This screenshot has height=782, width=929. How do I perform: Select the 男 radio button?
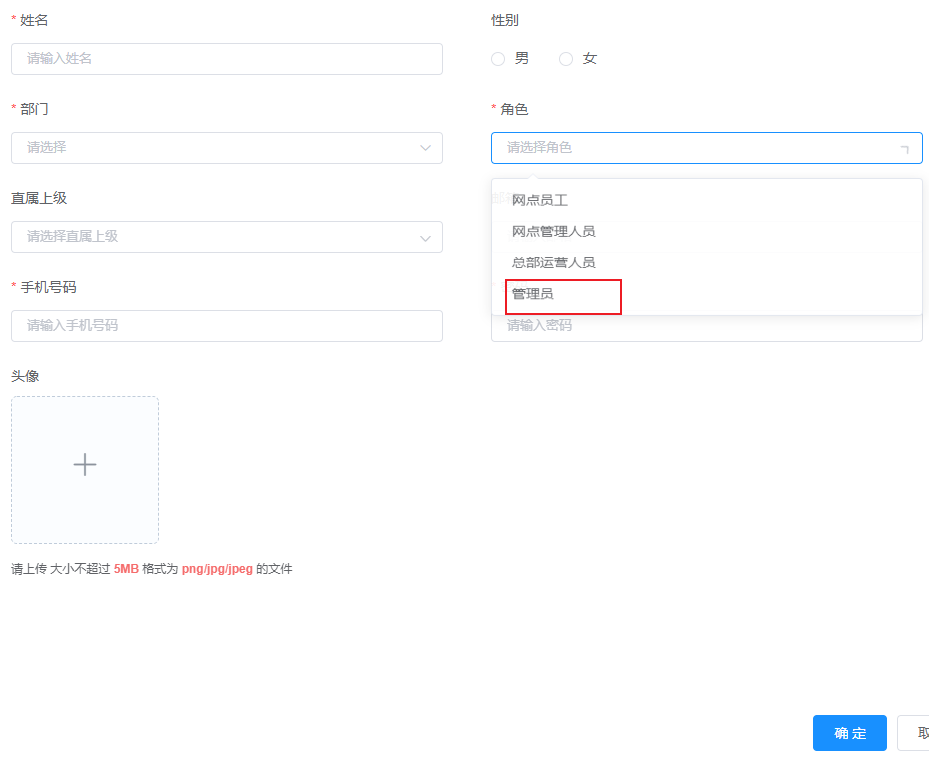tap(497, 58)
